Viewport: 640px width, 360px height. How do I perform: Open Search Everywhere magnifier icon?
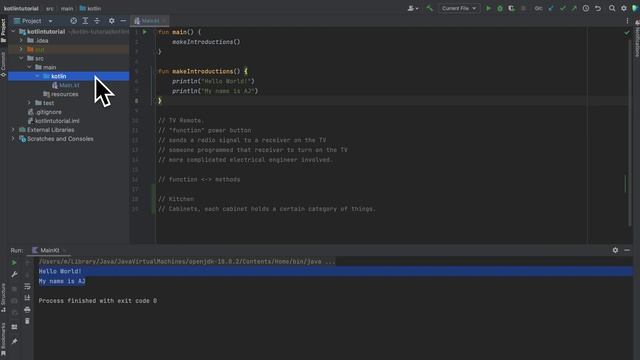(612, 8)
